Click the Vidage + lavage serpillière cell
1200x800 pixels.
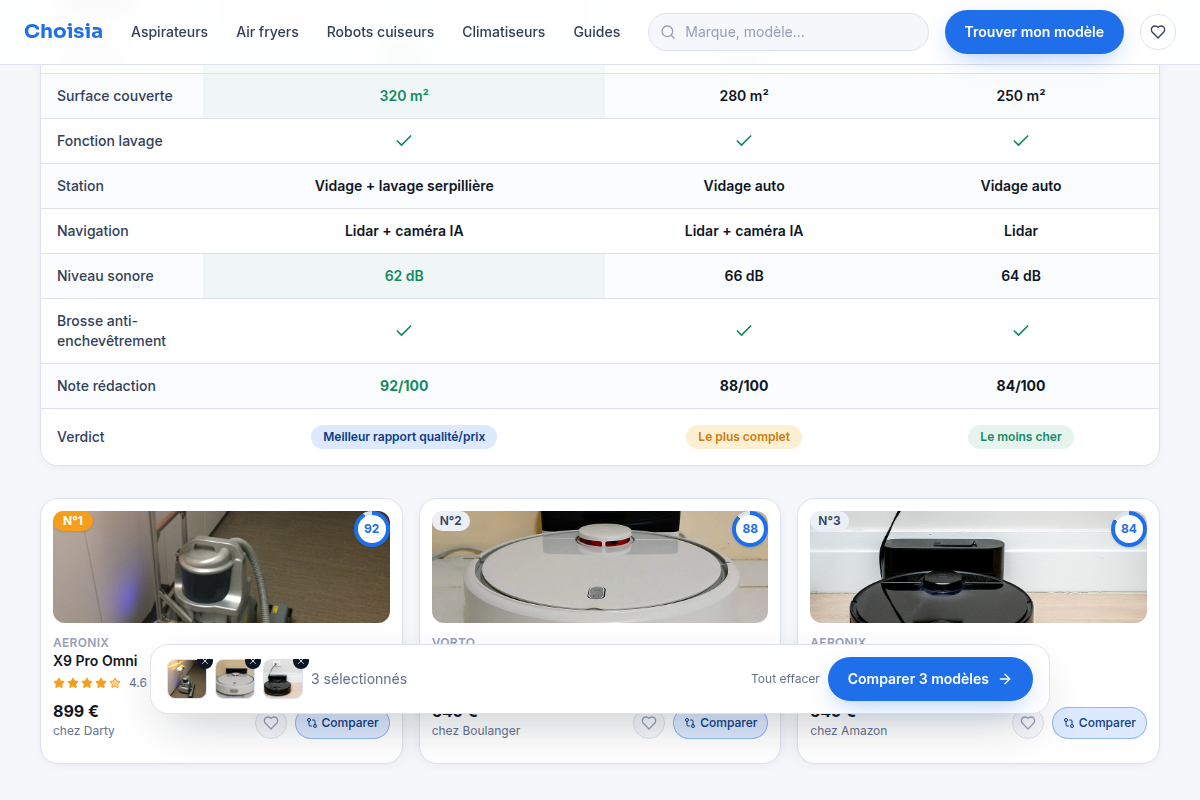coord(404,186)
